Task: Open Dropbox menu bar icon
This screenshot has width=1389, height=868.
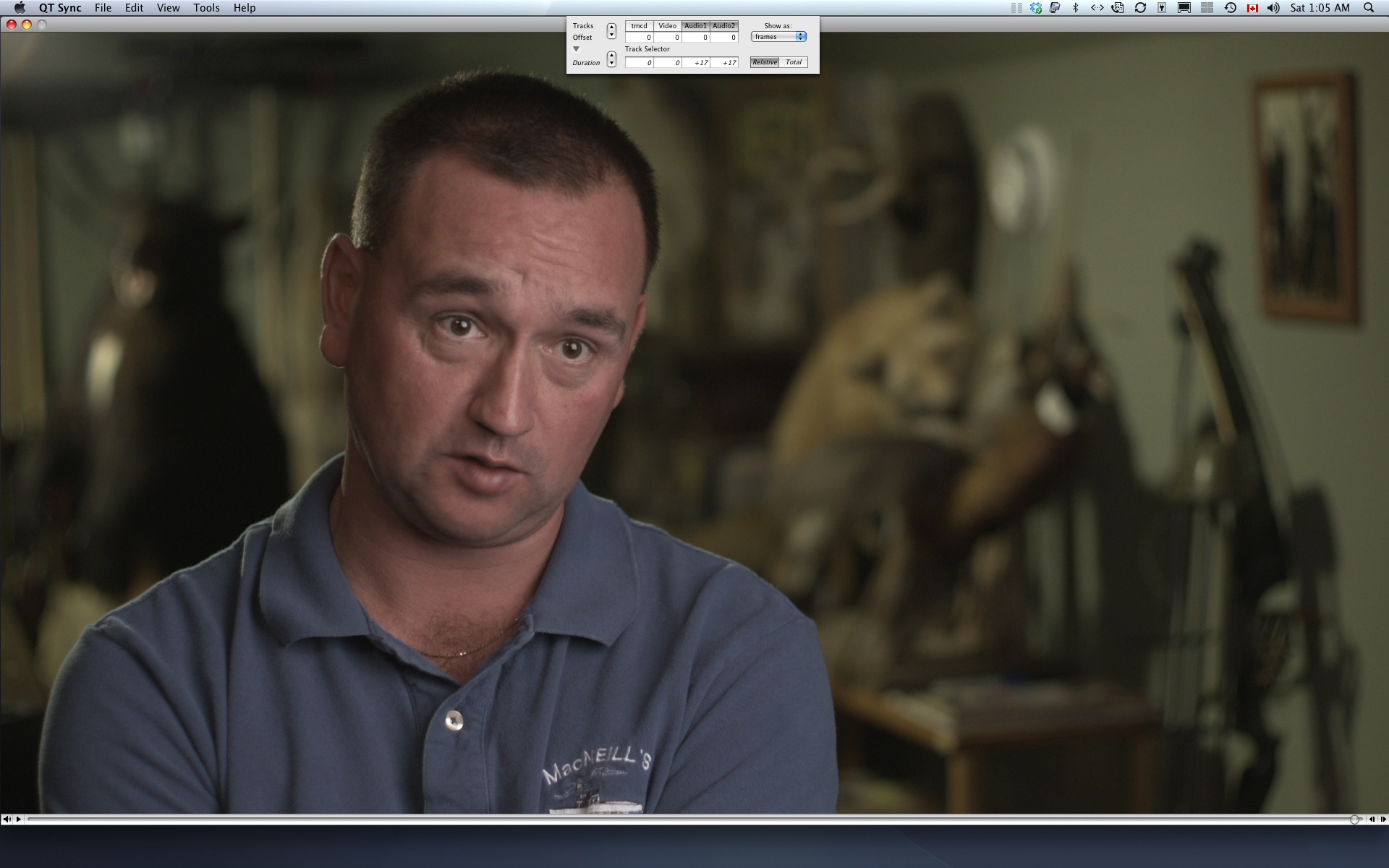Action: pyautogui.click(x=1036, y=8)
